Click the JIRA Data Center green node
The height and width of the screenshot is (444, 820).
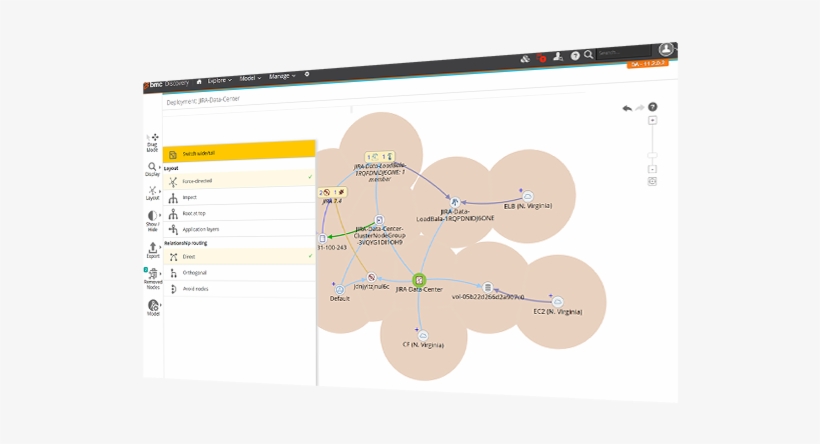(x=419, y=280)
